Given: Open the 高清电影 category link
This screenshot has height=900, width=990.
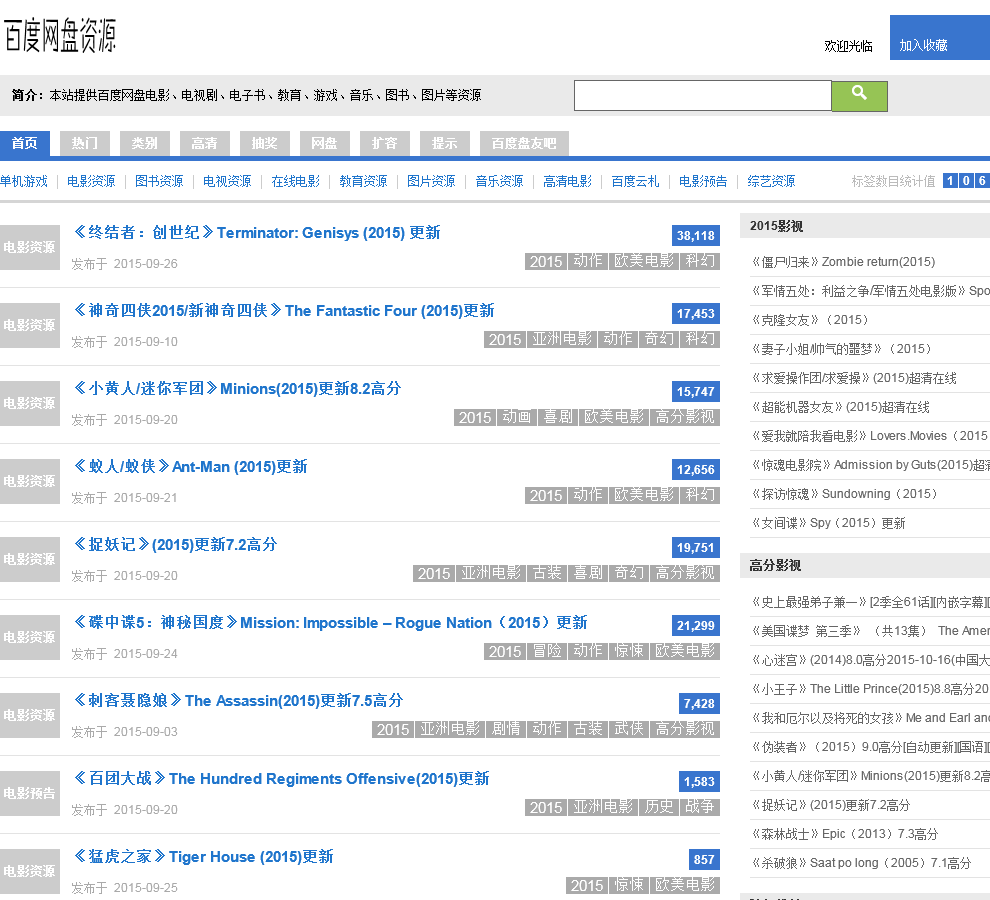Looking at the screenshot, I should click(x=568, y=181).
